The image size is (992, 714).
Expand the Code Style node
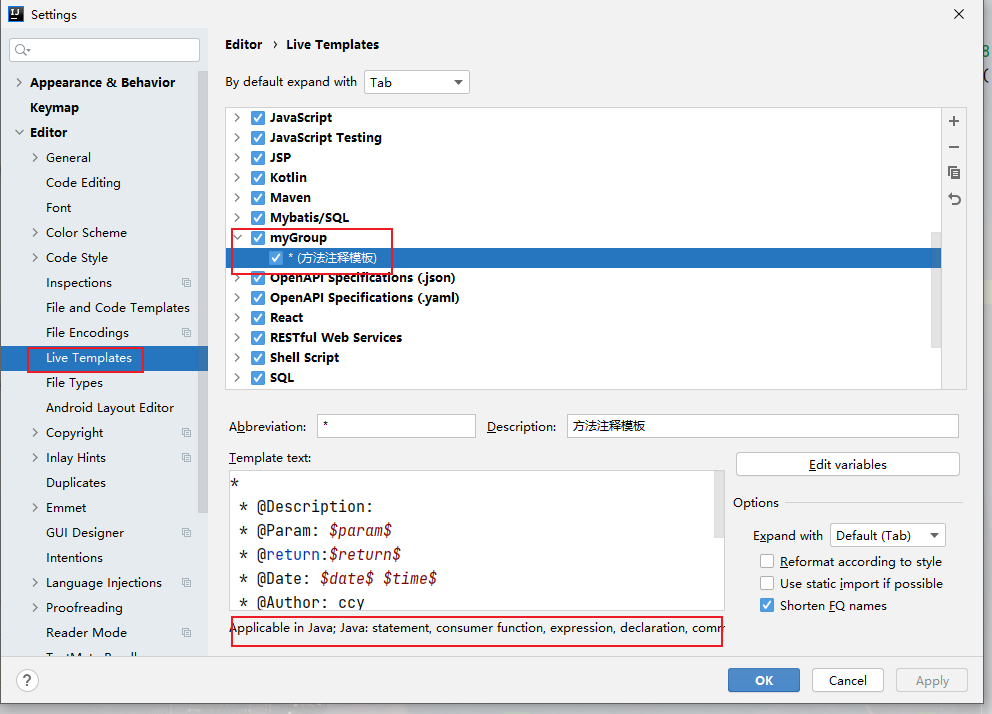(35, 257)
